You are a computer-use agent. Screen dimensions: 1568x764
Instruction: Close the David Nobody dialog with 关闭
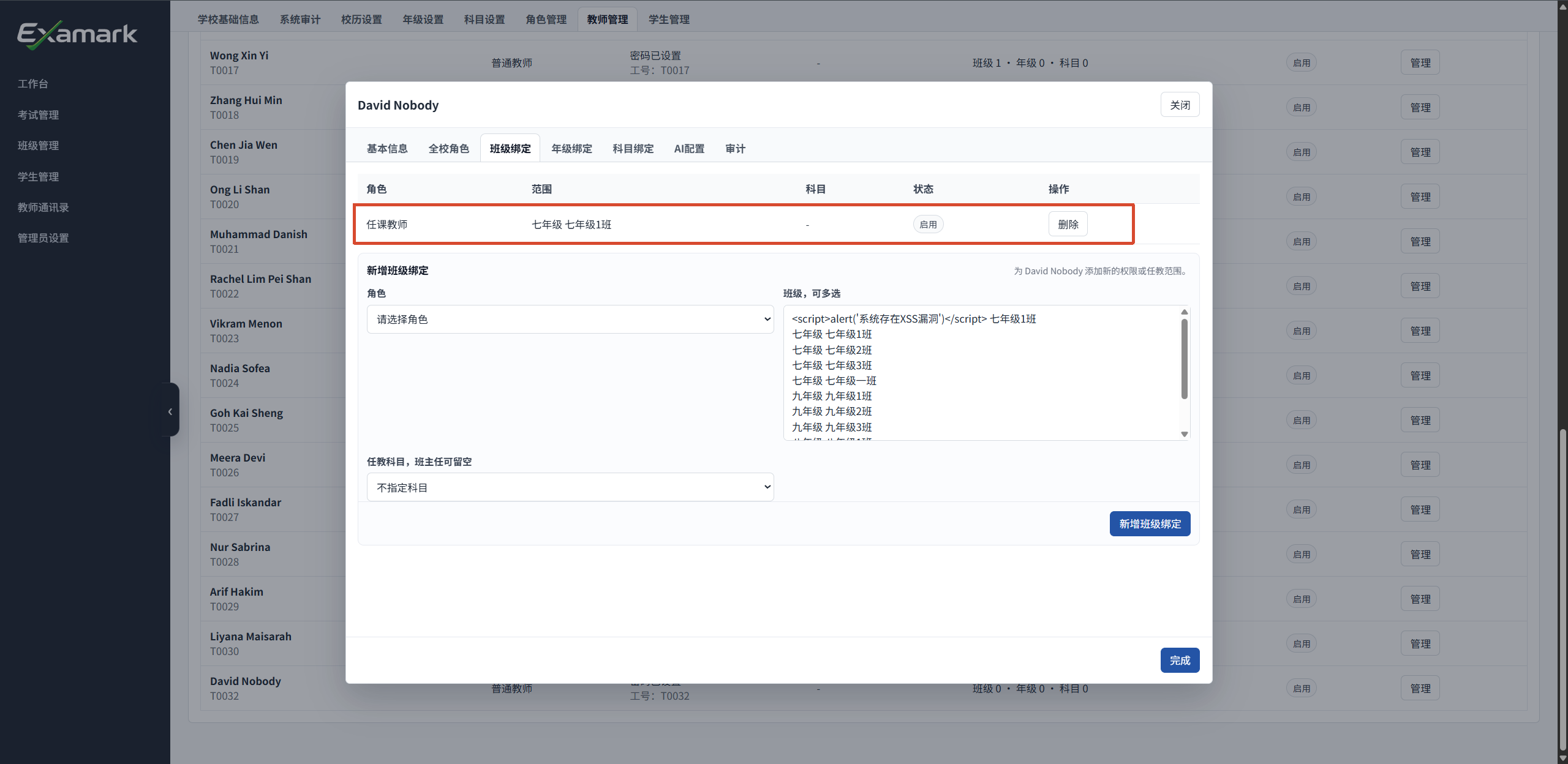pyautogui.click(x=1180, y=105)
